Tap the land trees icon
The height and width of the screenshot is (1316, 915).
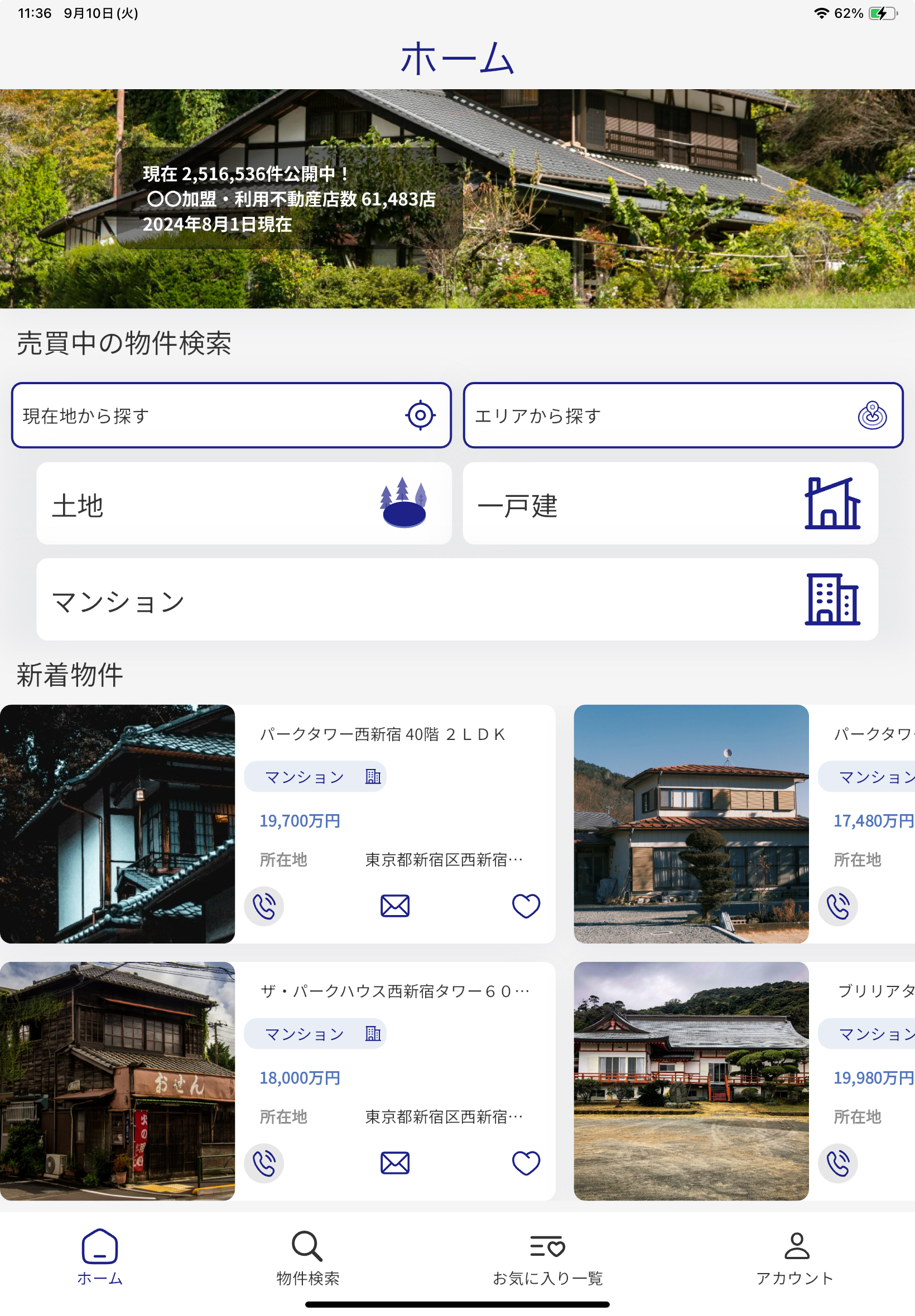tap(403, 502)
